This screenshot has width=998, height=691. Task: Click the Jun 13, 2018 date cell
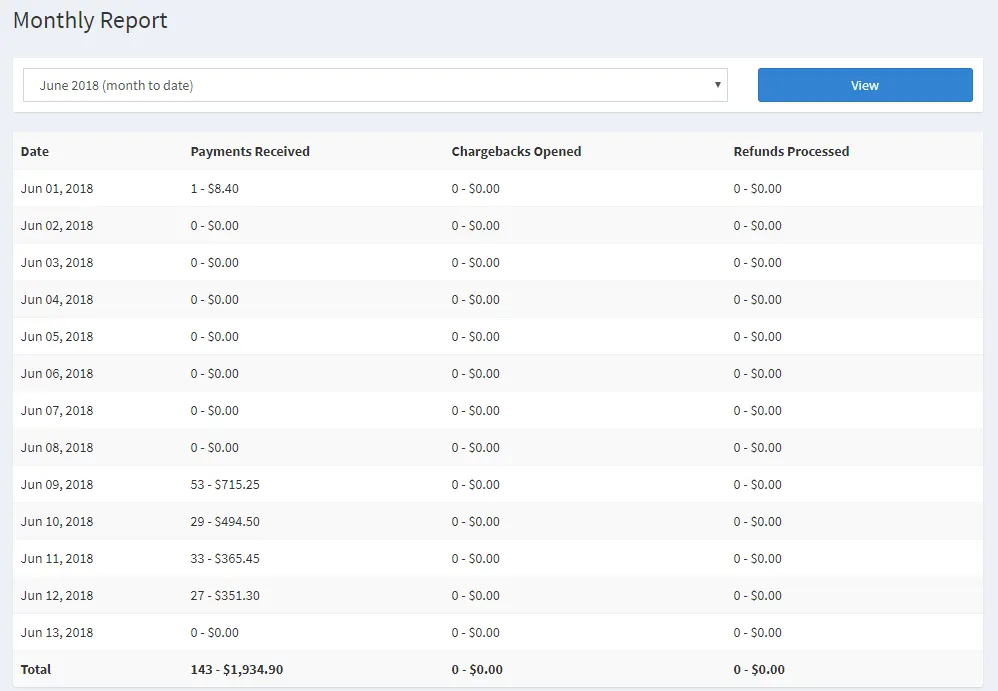[x=57, y=632]
